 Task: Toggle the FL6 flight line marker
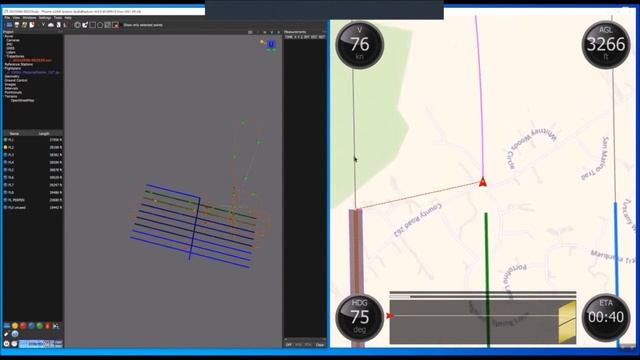(x=5, y=178)
